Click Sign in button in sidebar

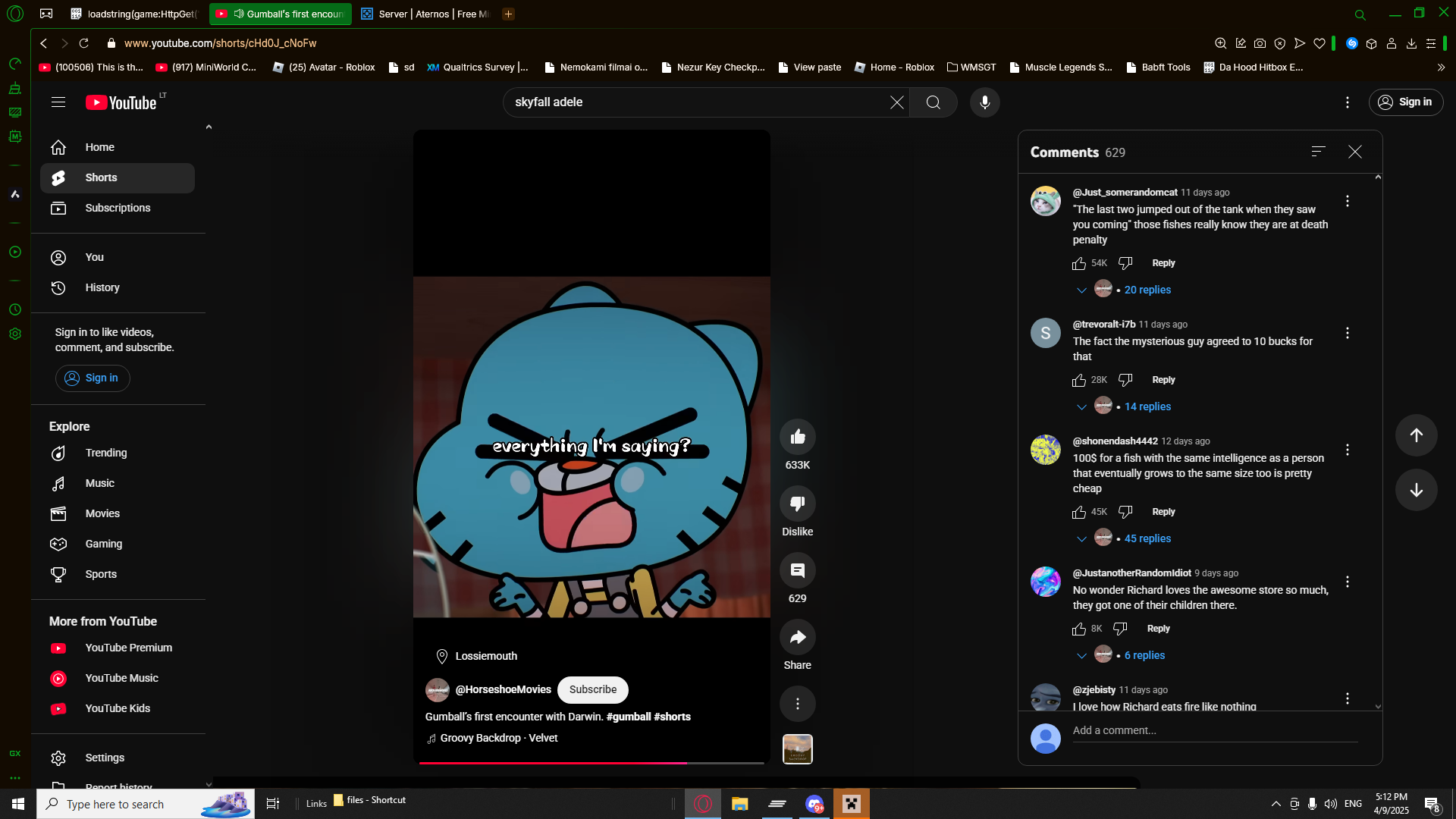click(x=93, y=378)
